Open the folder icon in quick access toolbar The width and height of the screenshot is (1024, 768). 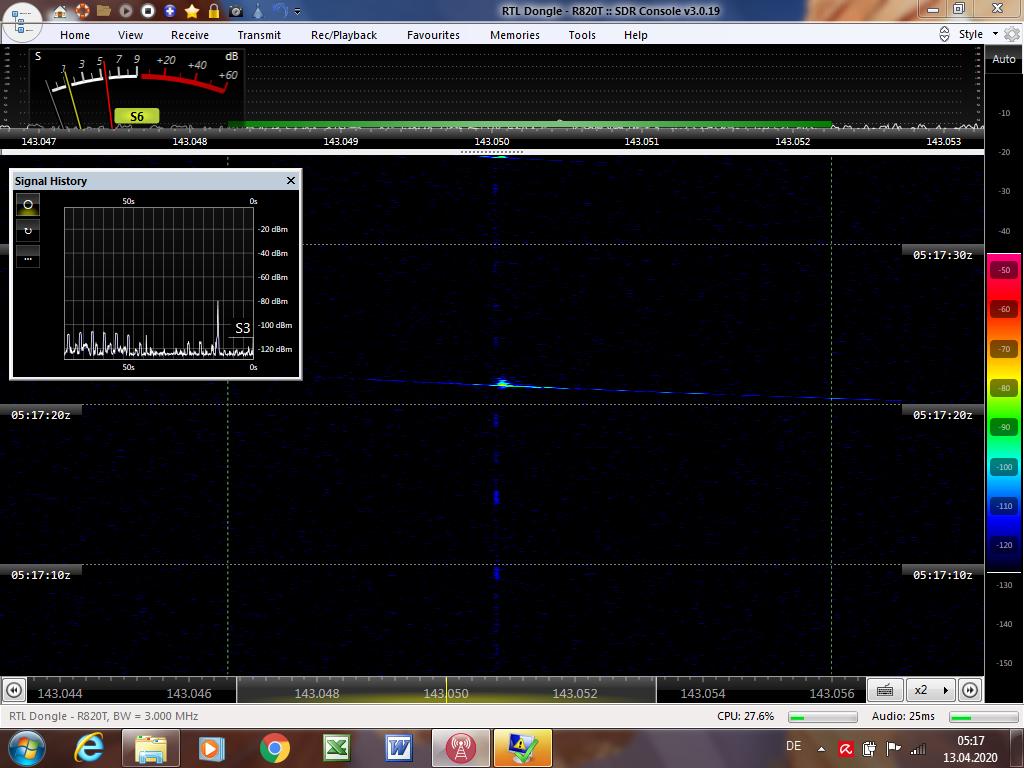(x=104, y=11)
